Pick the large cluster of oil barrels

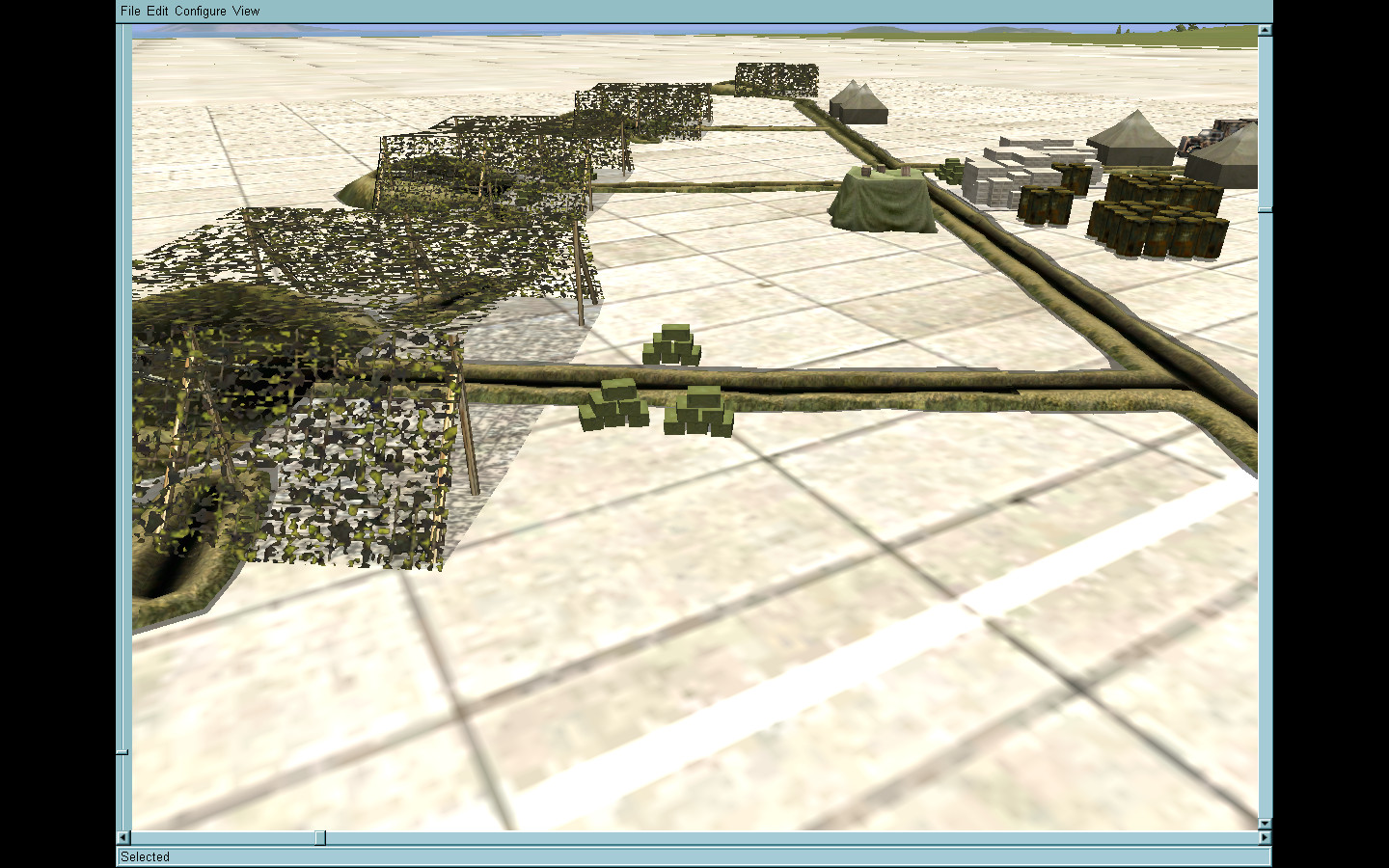[1157, 217]
